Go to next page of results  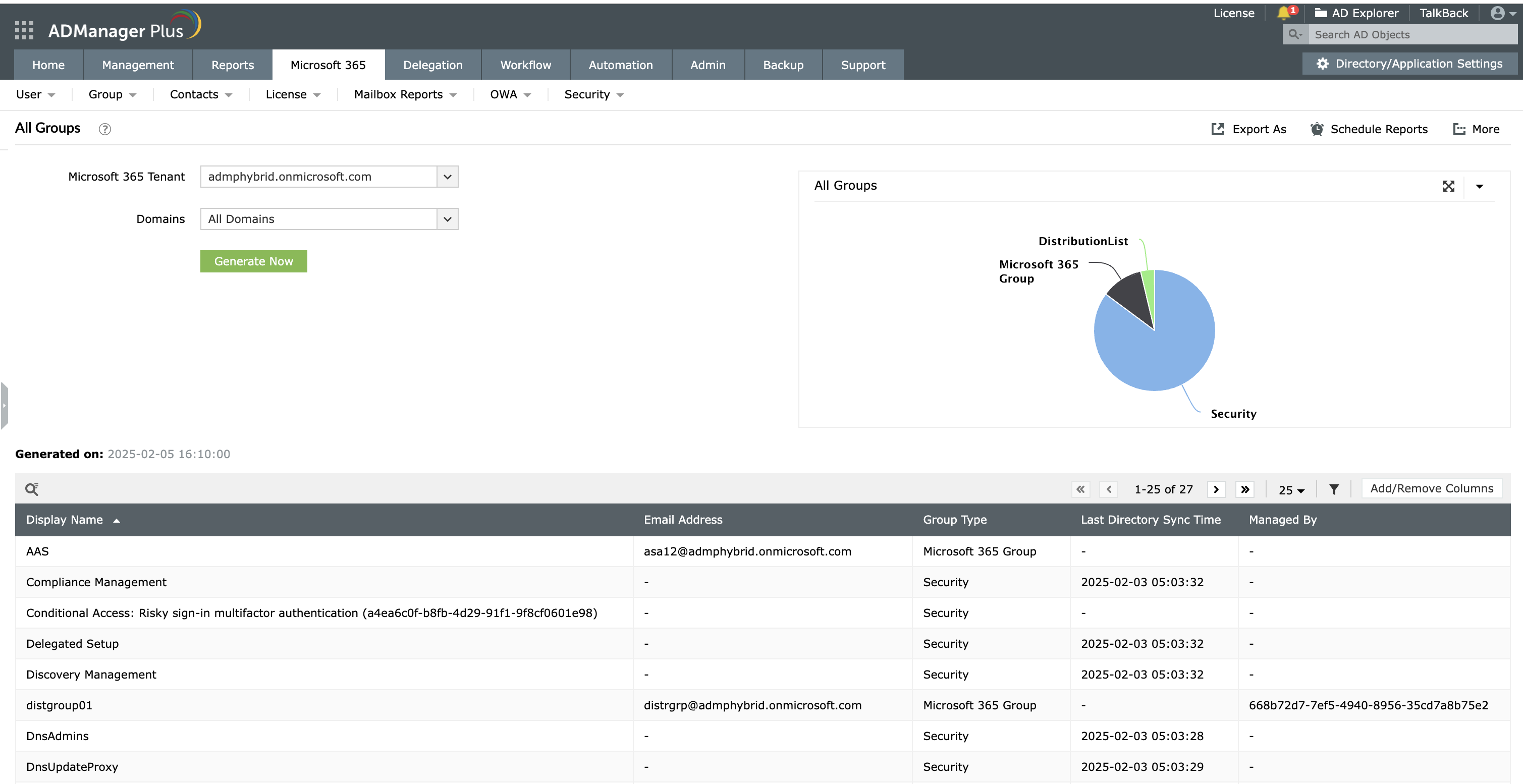(1216, 489)
